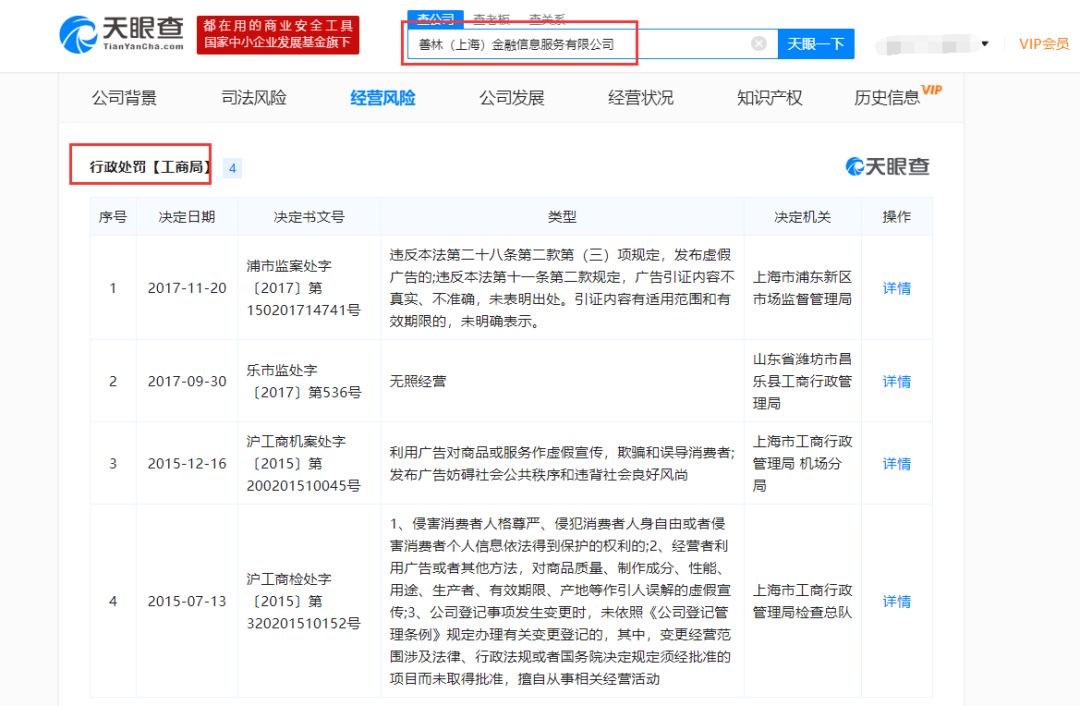Click inside the company name search field
The image size is (1080, 706).
550,43
